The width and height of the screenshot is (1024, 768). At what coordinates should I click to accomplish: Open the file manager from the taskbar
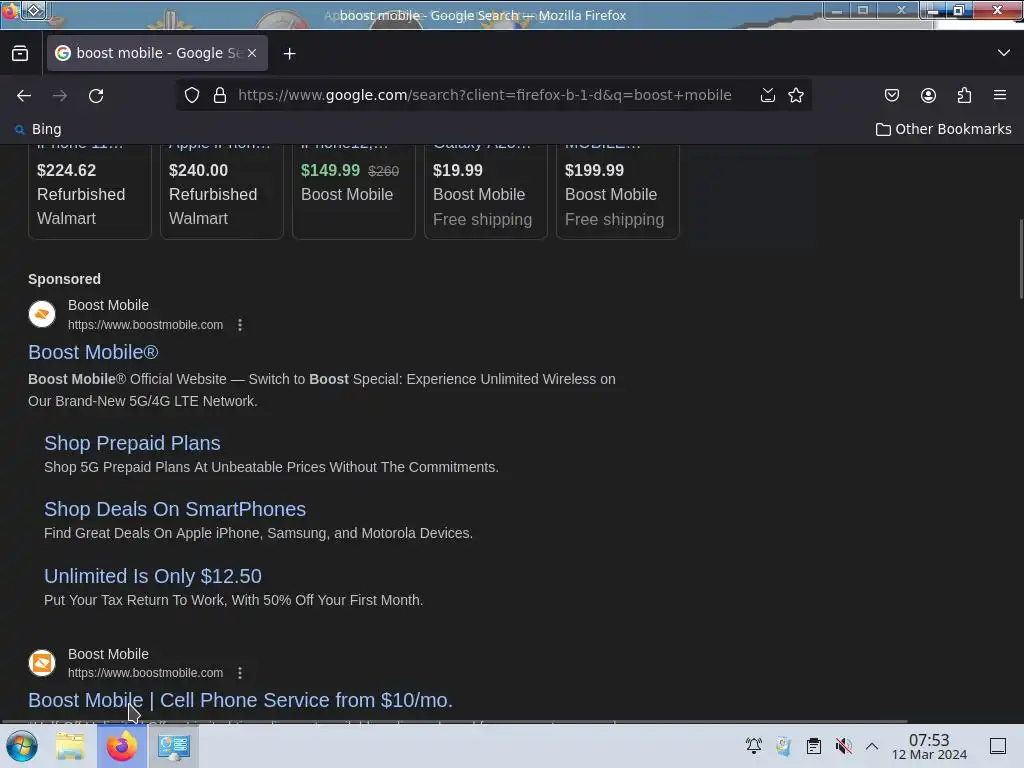(70, 746)
